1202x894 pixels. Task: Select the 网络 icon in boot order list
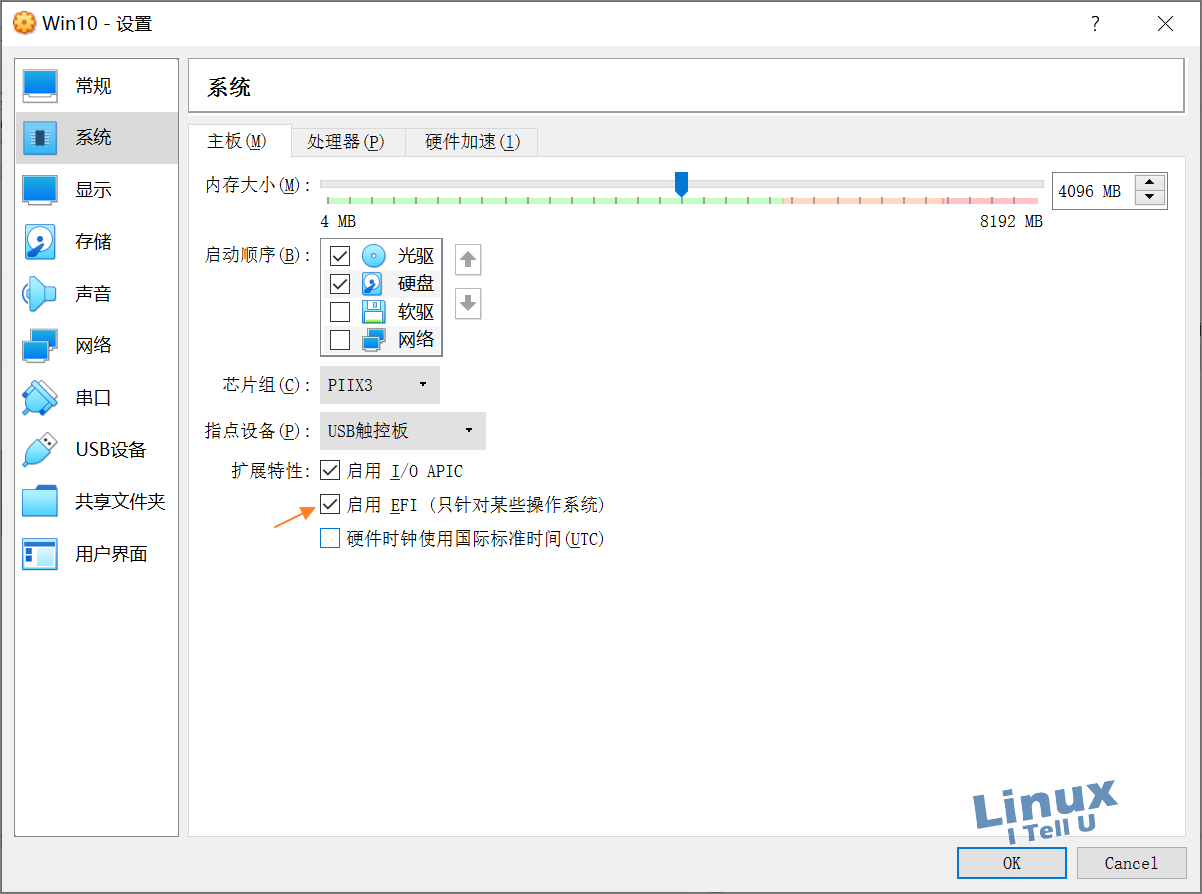coord(373,340)
